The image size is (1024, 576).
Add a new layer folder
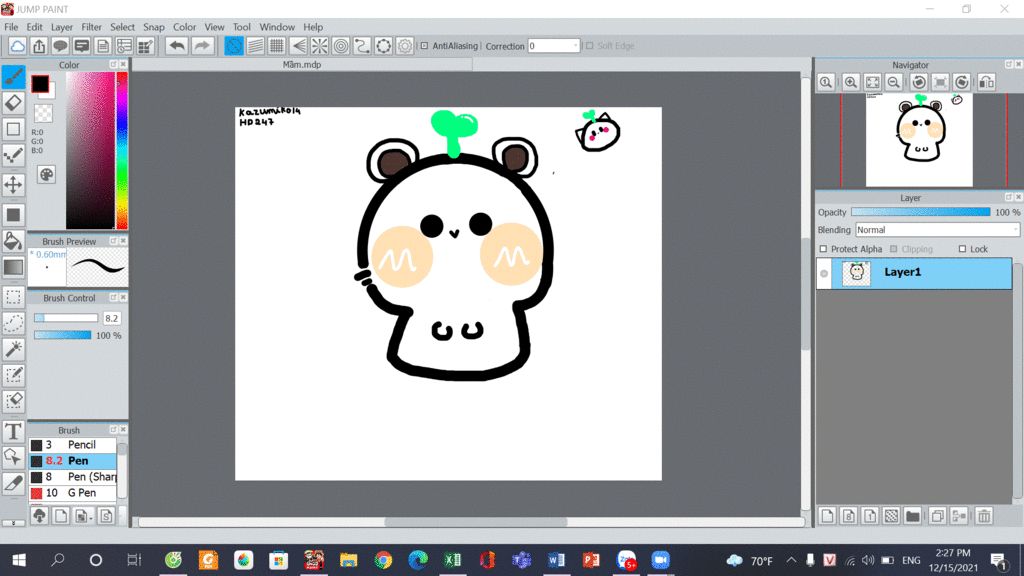point(913,516)
